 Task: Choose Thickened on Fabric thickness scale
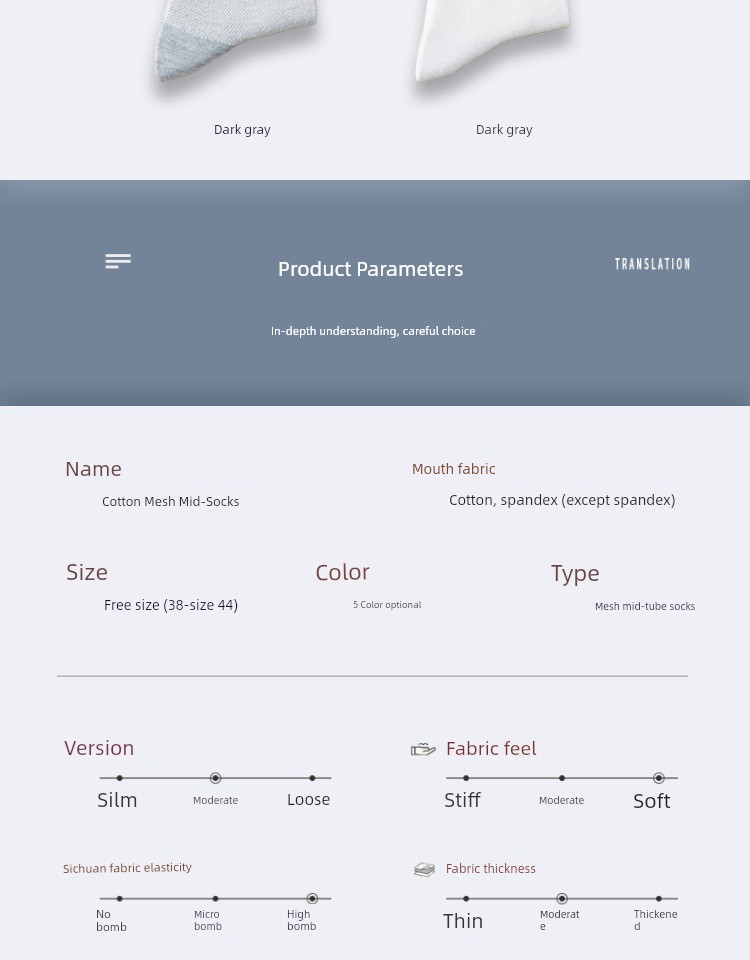click(x=658, y=899)
